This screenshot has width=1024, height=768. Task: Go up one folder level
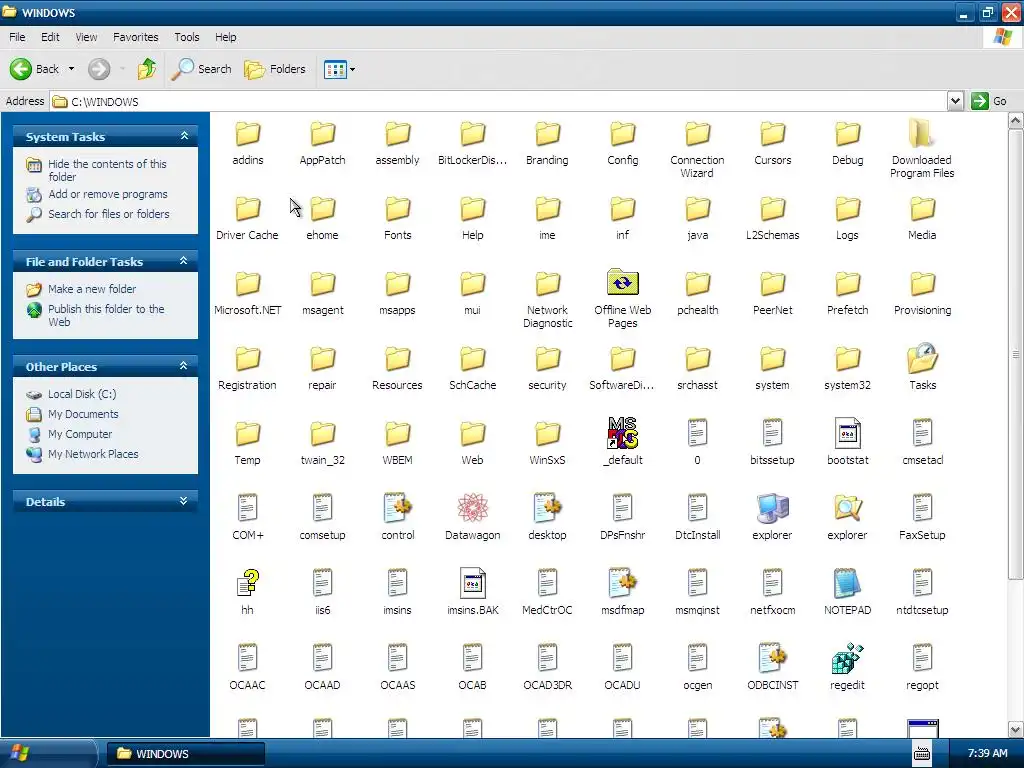point(147,69)
